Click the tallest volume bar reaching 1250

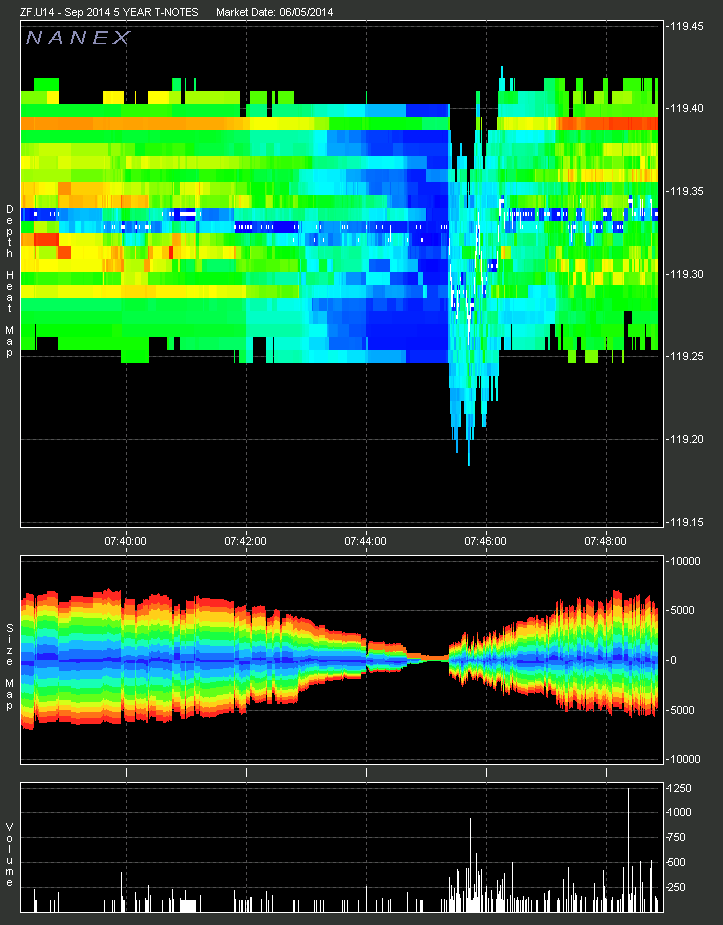(x=628, y=849)
